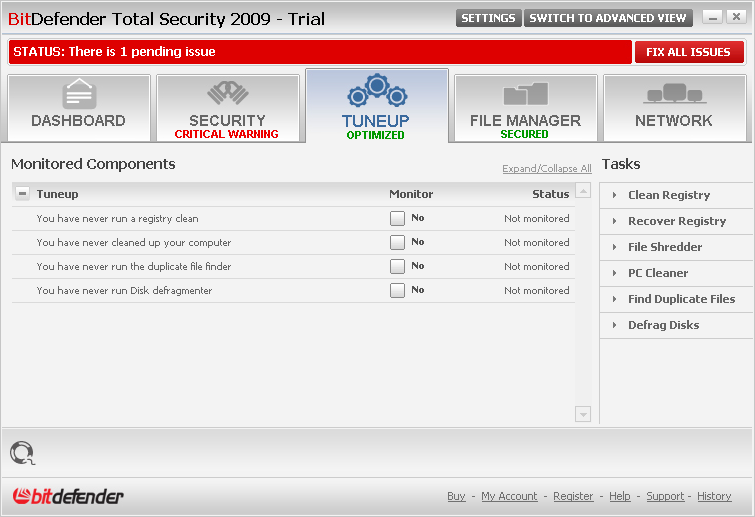Open the History link
The height and width of the screenshot is (517, 755).
[x=714, y=496]
